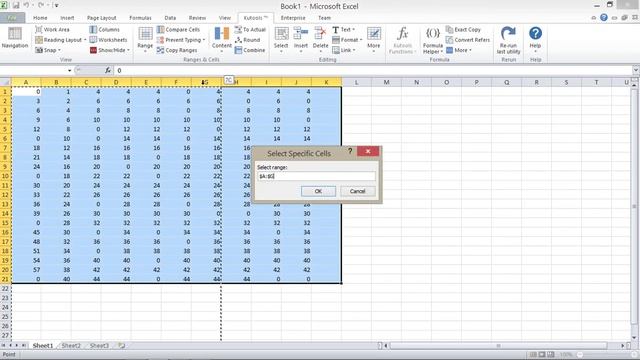Click the dialog help question mark
Image resolution: width=640 pixels, height=360 pixels.
pos(350,151)
